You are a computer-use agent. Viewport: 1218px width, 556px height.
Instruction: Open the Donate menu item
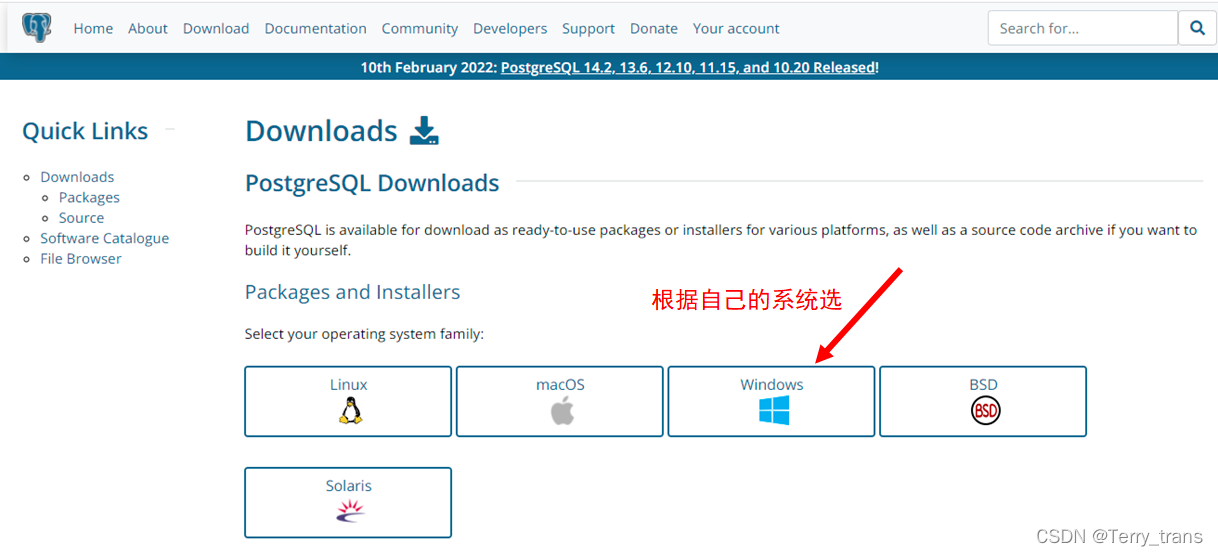pyautogui.click(x=654, y=29)
